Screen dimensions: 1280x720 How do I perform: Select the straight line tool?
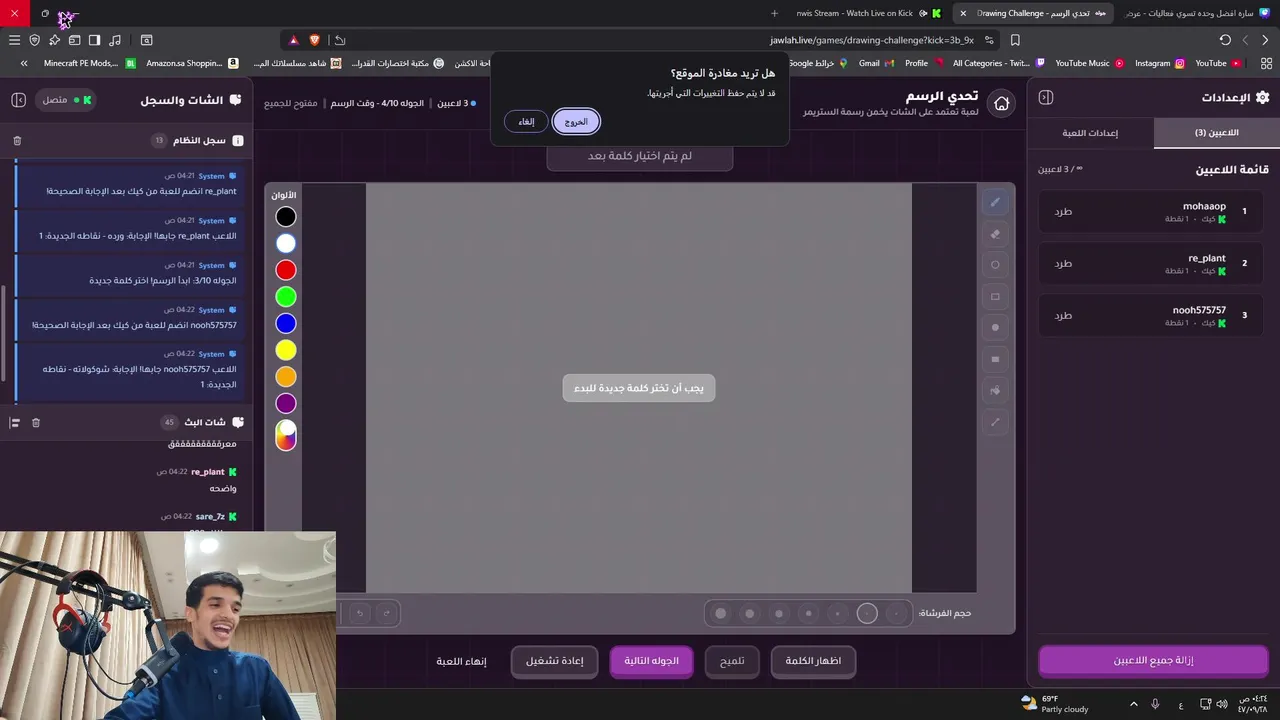coord(995,422)
